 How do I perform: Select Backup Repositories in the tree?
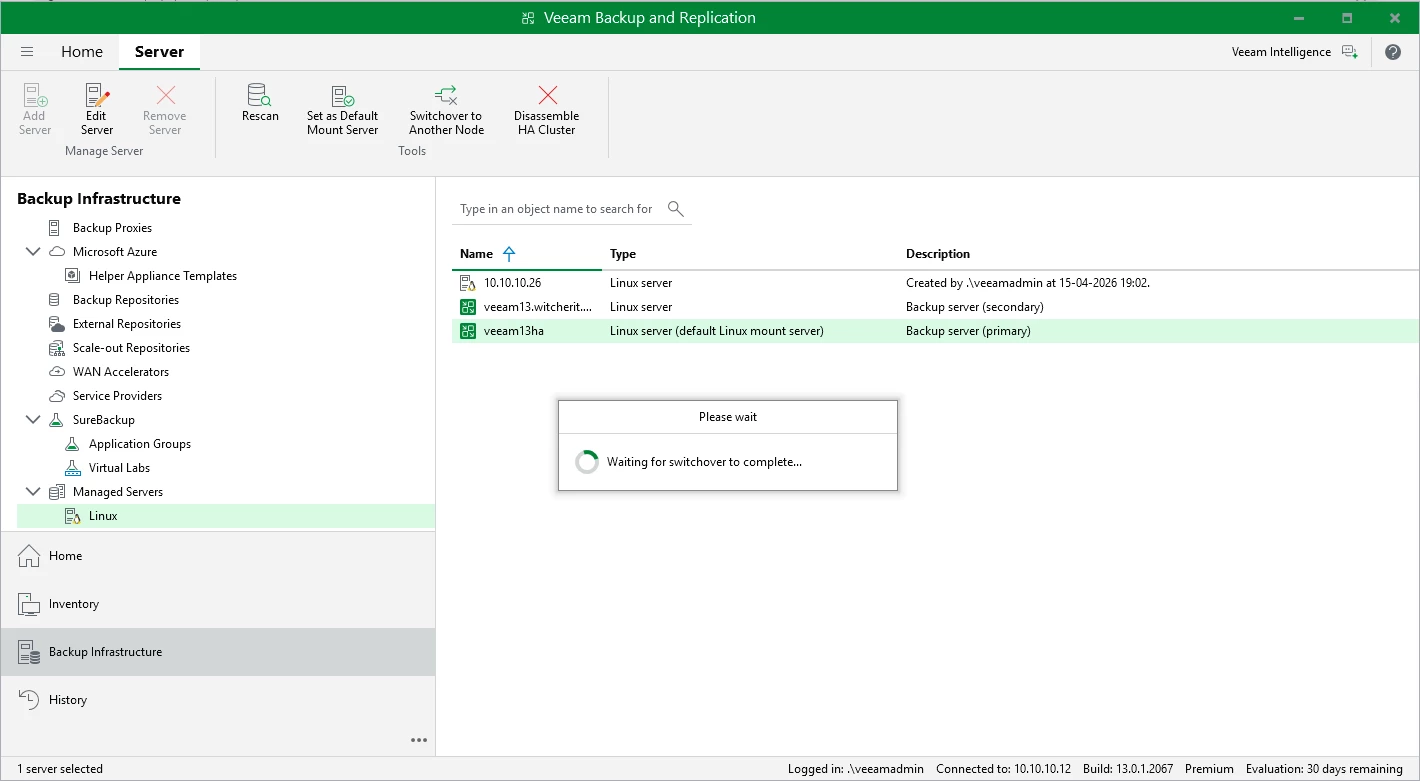[126, 300]
